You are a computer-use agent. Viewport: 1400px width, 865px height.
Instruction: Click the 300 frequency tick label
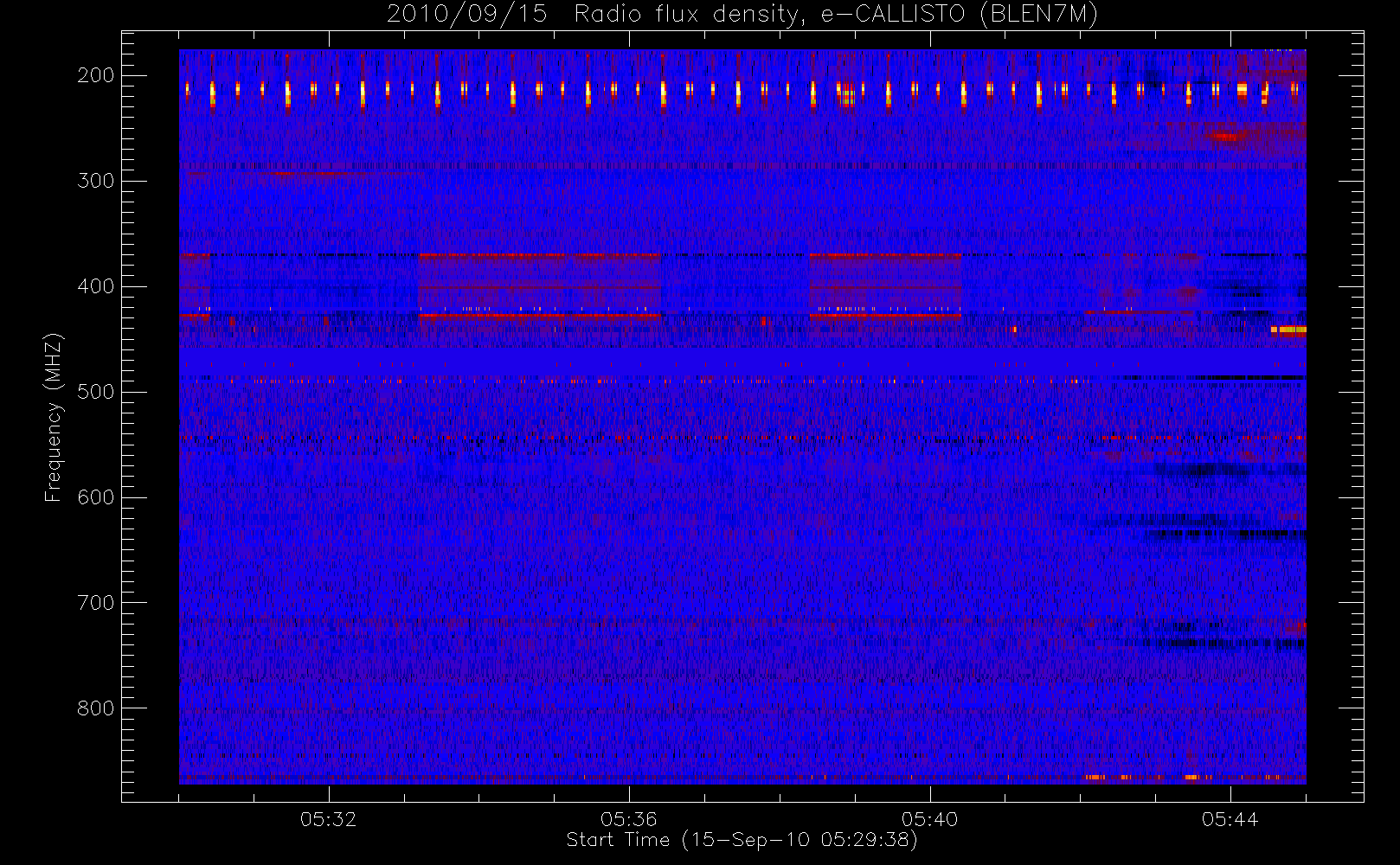click(95, 181)
